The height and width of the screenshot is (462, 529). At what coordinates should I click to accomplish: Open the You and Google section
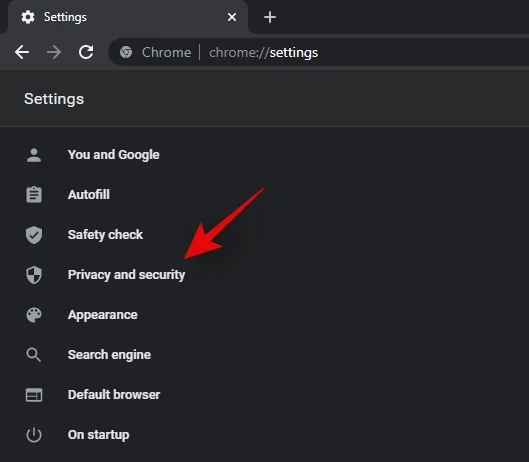114,155
